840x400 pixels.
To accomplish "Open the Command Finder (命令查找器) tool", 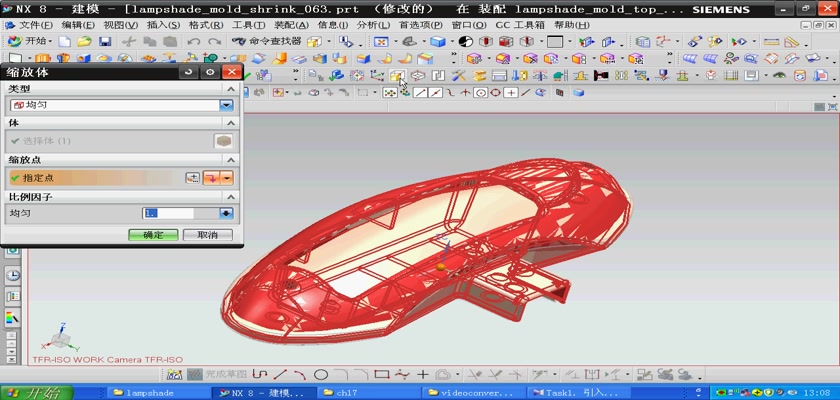I will coord(266,42).
